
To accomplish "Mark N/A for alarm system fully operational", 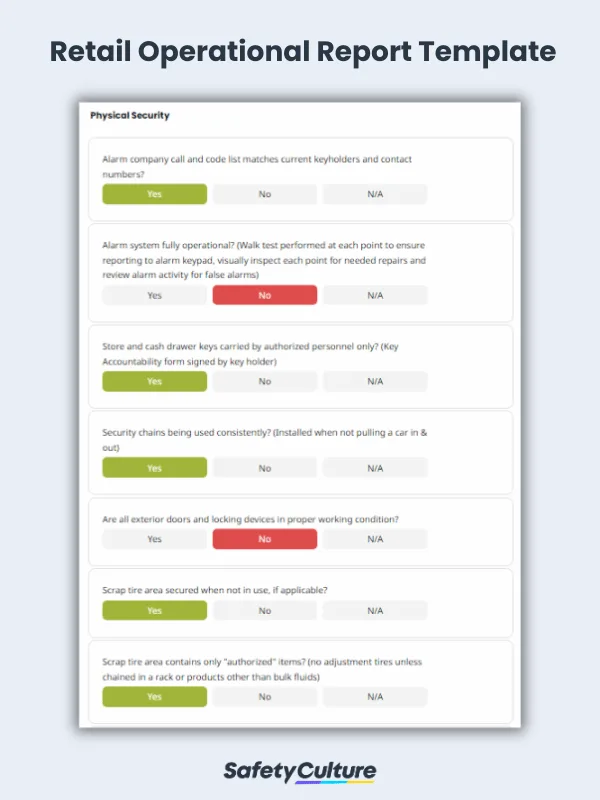I will click(x=375, y=295).
